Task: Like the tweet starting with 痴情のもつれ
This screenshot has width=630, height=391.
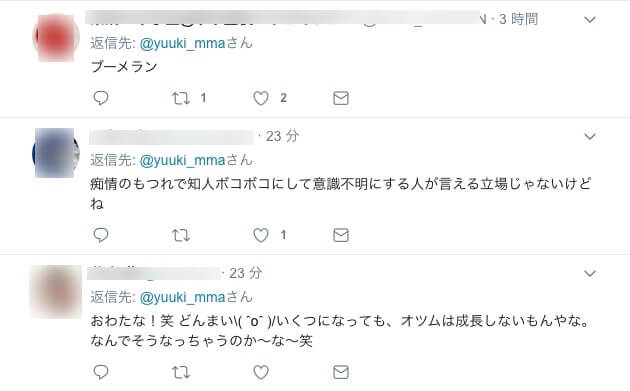Action: 261,235
